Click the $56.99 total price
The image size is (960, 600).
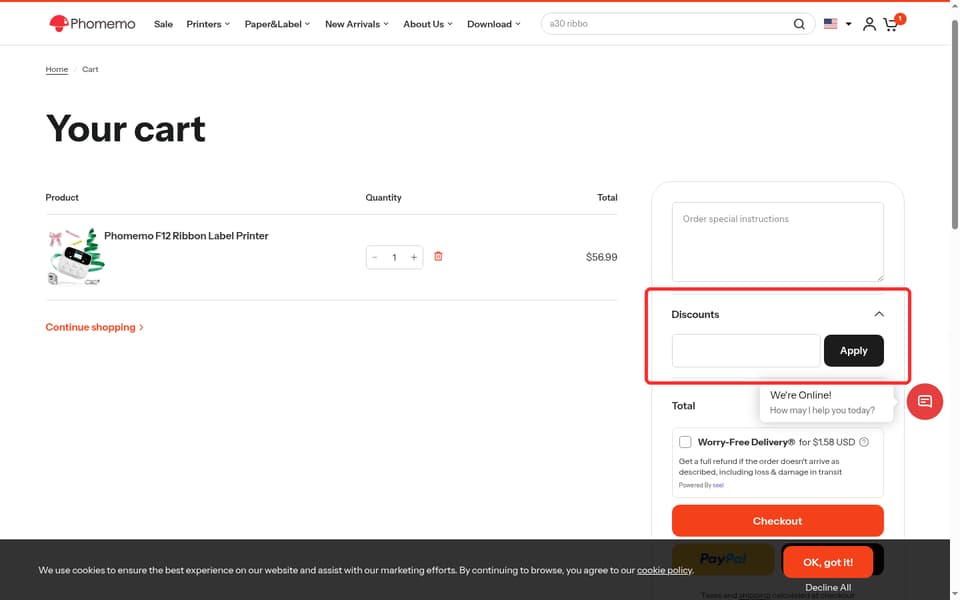(601, 257)
